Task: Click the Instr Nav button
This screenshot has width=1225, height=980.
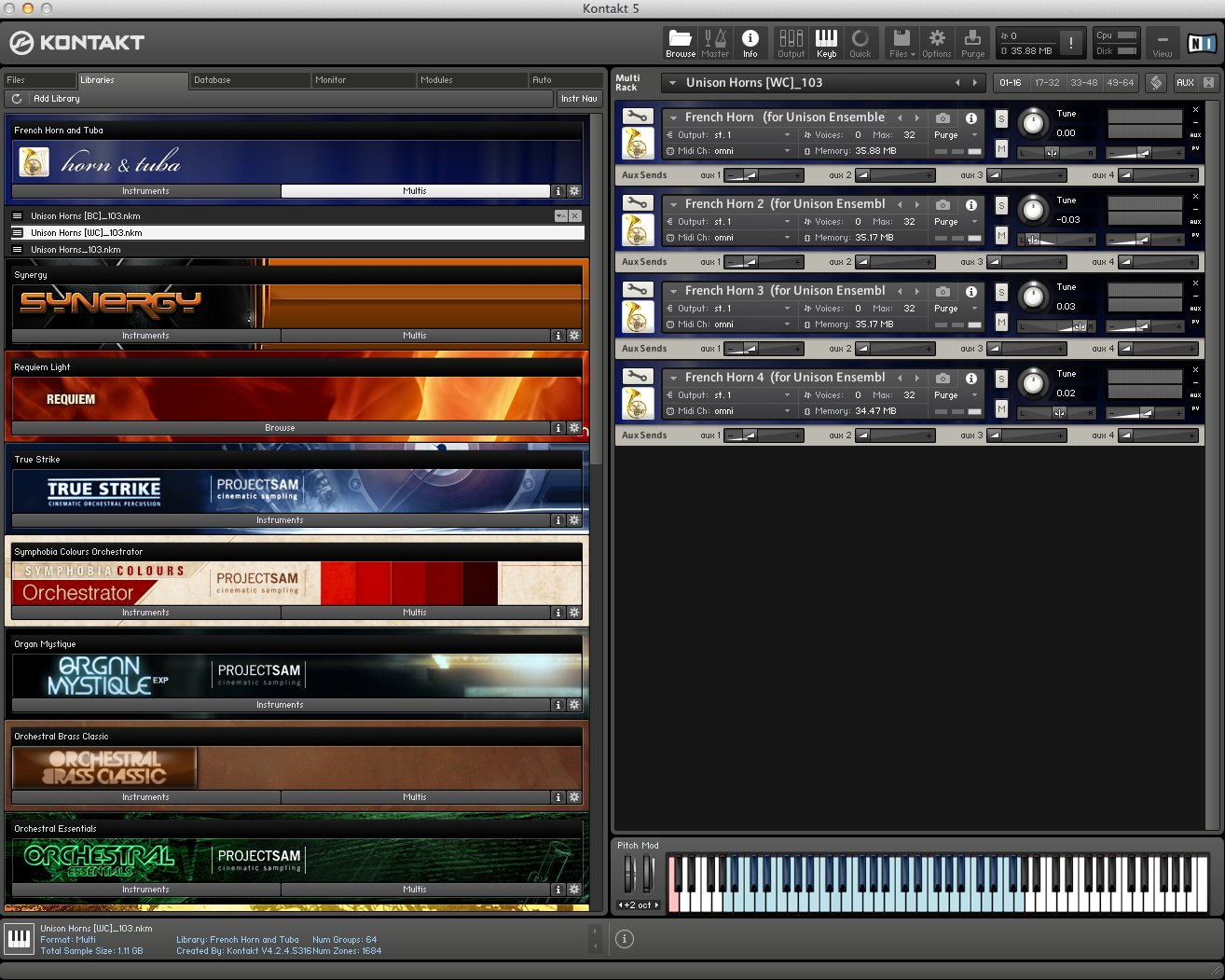Action: coord(579,99)
